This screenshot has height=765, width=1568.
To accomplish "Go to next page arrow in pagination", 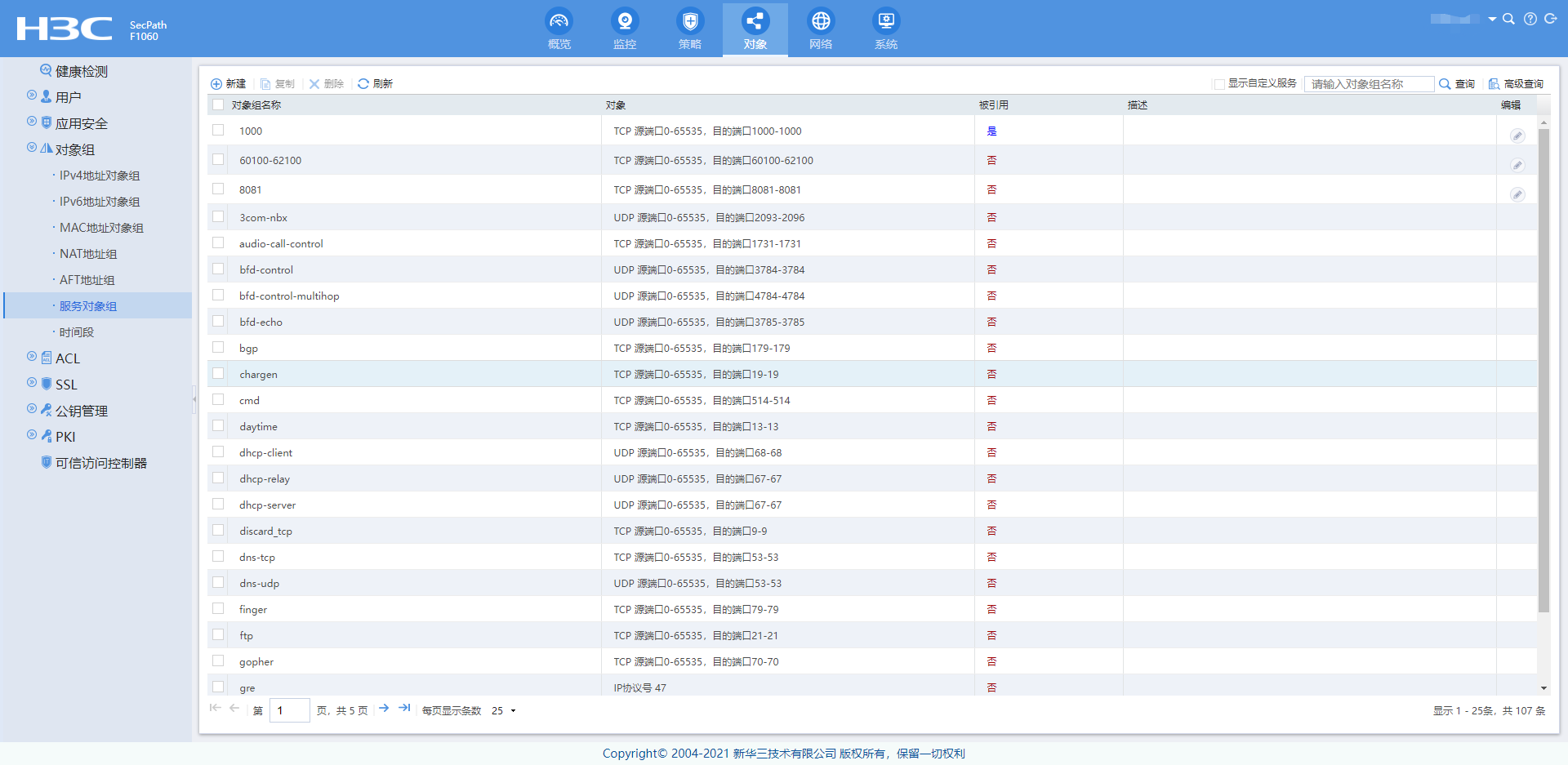I will (x=384, y=708).
